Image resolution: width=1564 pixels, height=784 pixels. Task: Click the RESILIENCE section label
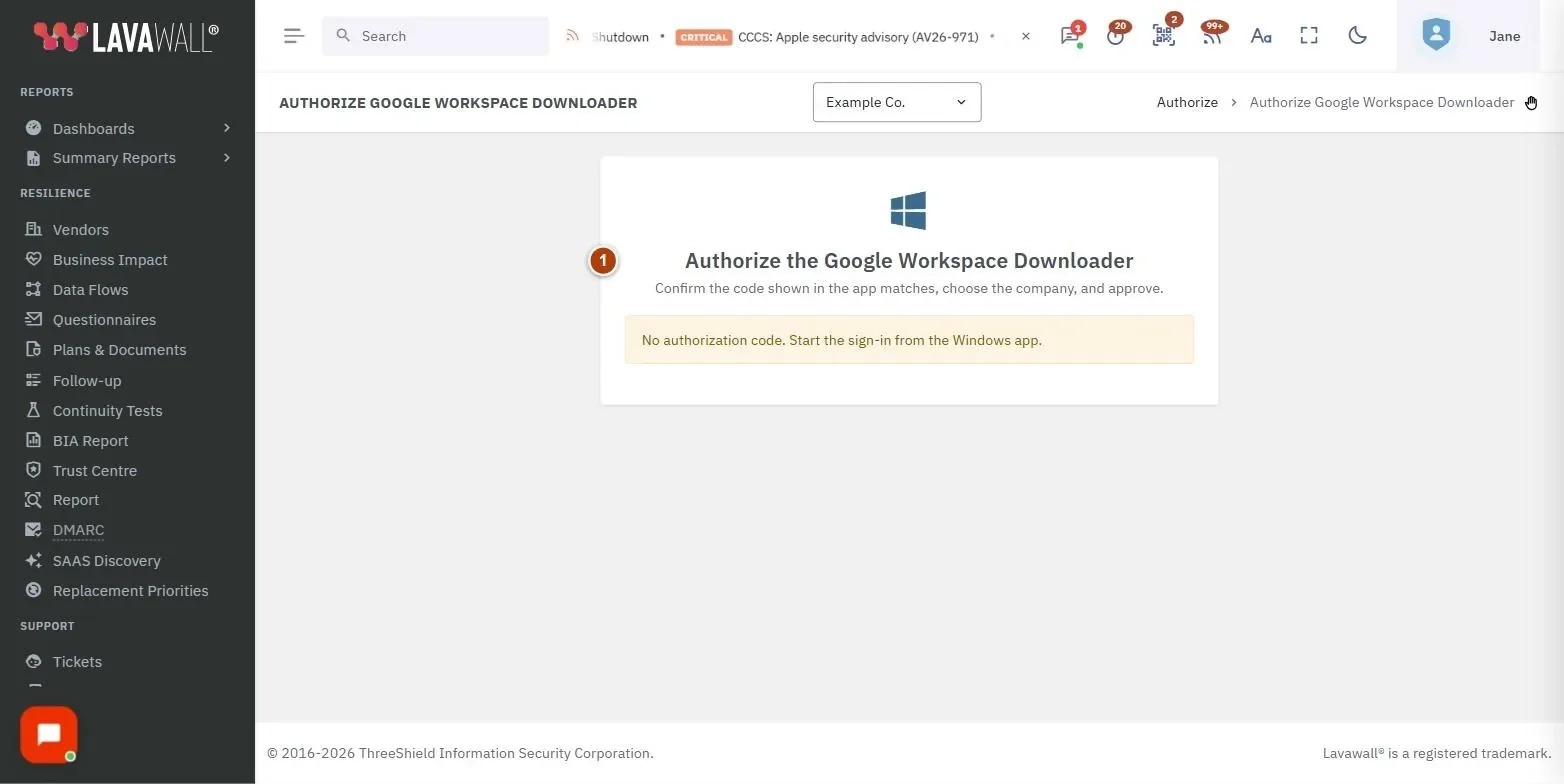(55, 193)
